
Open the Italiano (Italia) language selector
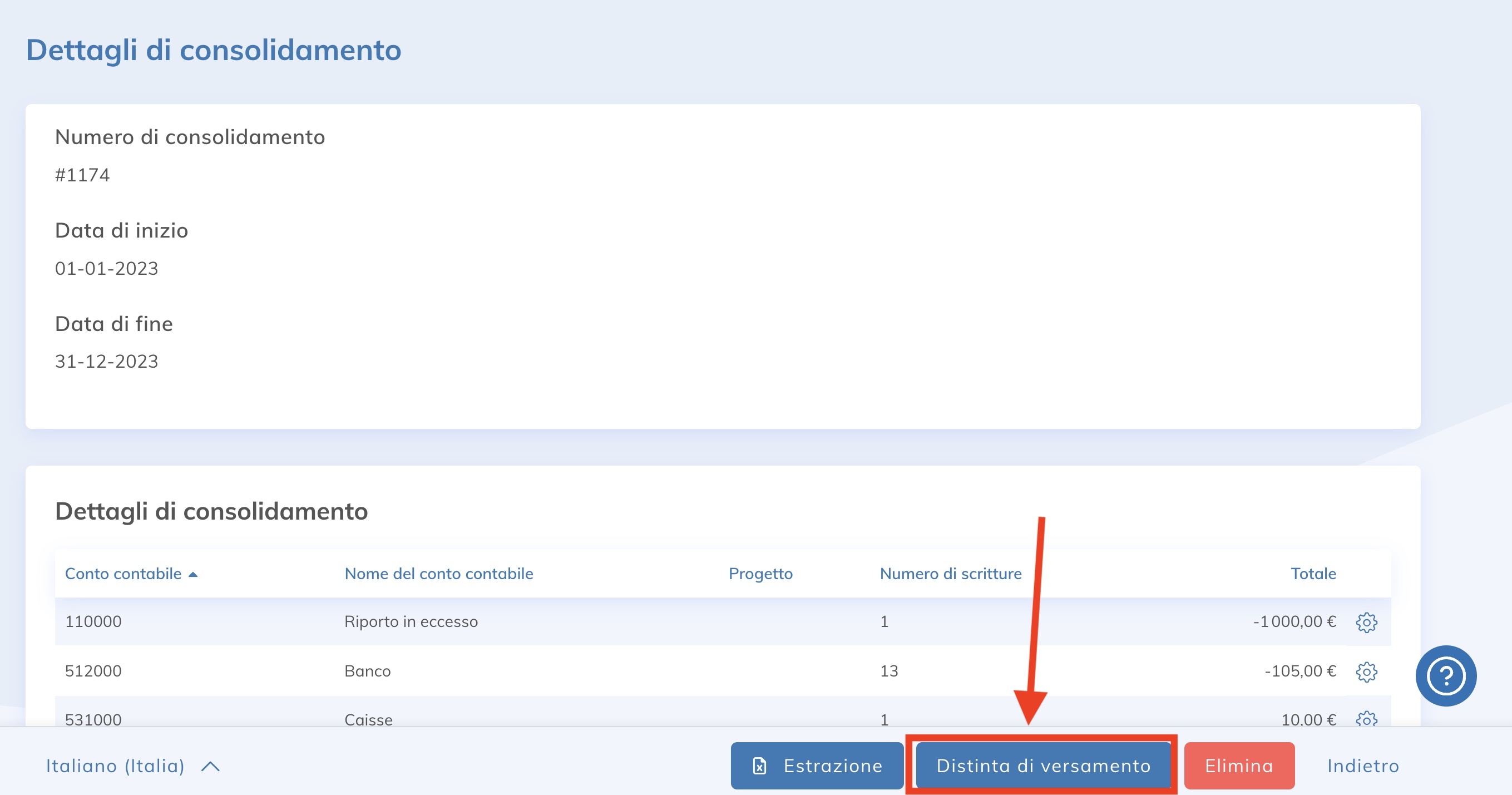tap(116, 766)
